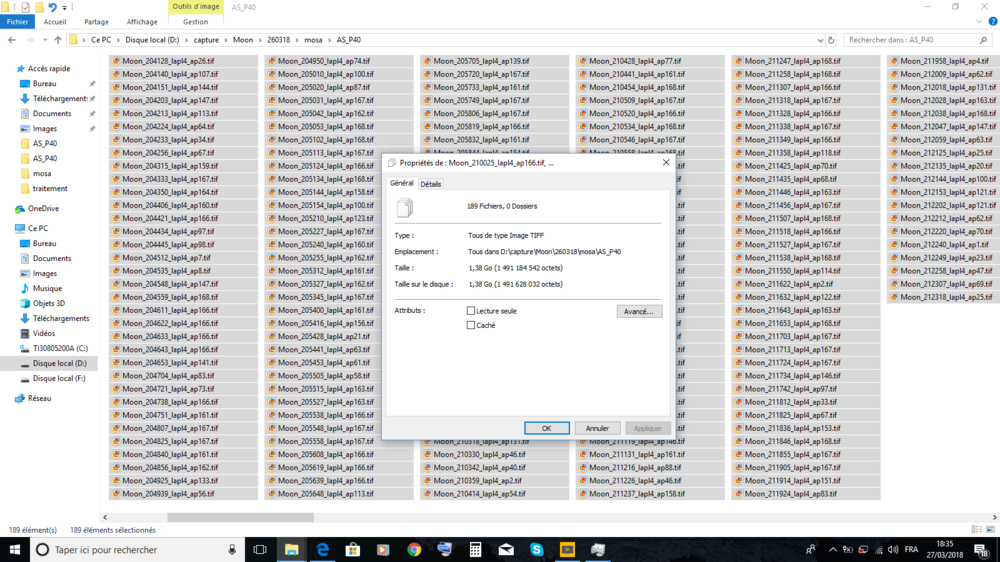Open Task View on the taskbar
The height and width of the screenshot is (562, 1000).
pyautogui.click(x=260, y=549)
